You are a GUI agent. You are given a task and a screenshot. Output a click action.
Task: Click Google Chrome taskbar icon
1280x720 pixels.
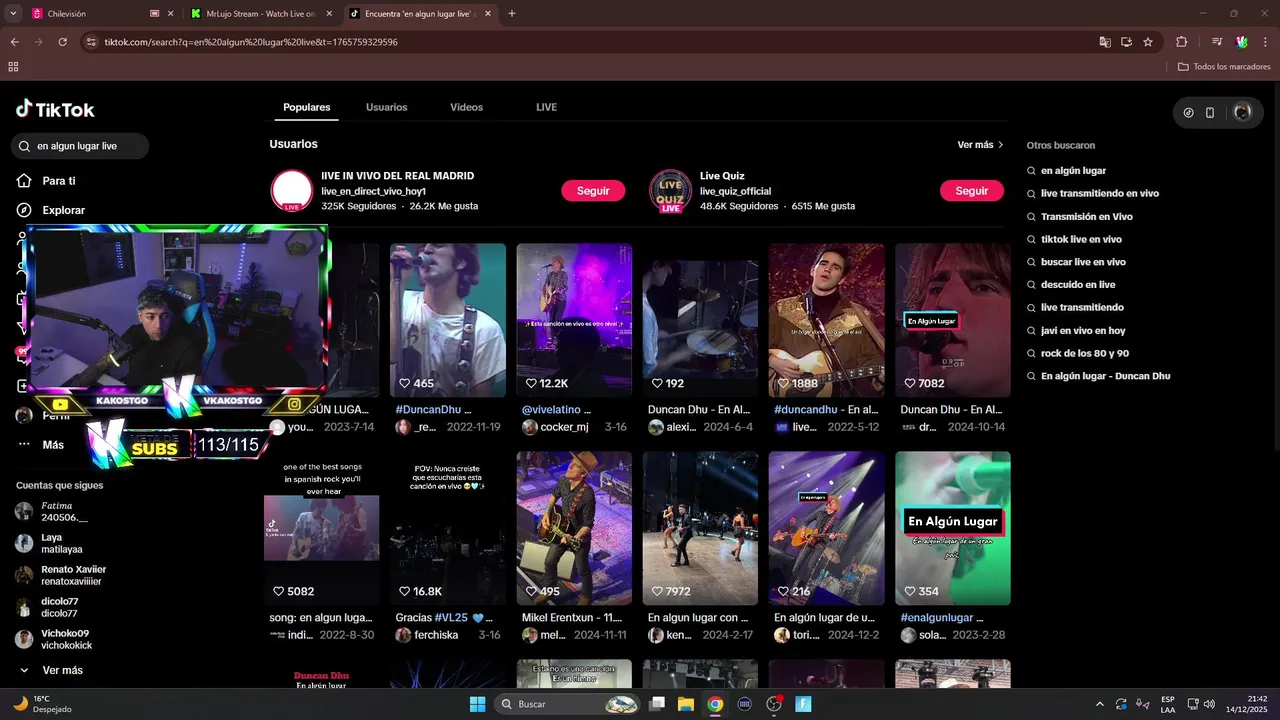point(715,704)
